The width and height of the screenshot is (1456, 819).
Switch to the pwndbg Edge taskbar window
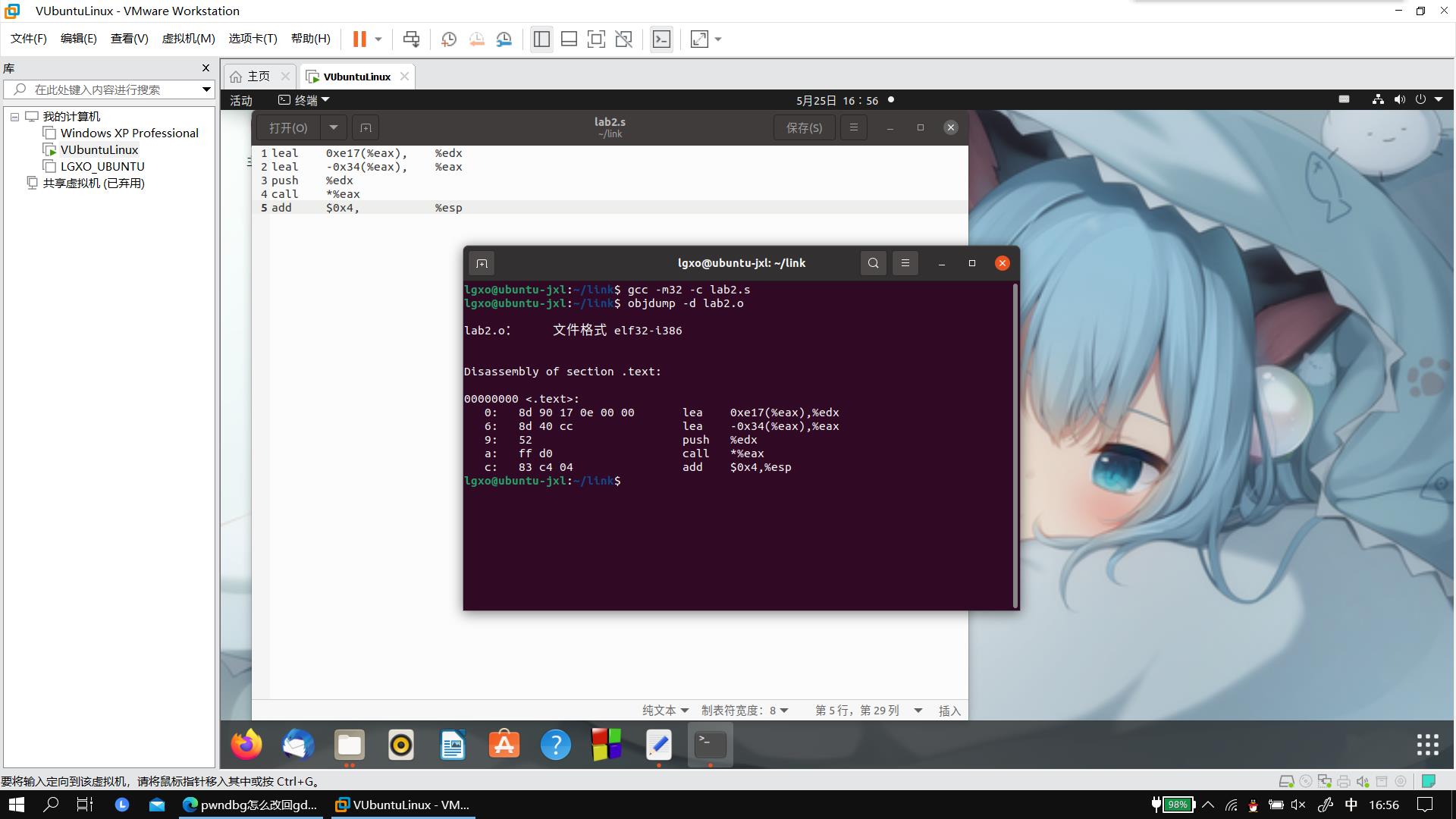pyautogui.click(x=250, y=805)
